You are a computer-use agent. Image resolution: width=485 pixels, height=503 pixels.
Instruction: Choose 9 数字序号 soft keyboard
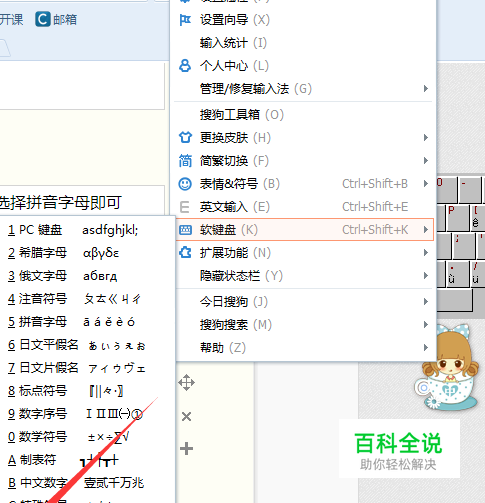[87, 414]
